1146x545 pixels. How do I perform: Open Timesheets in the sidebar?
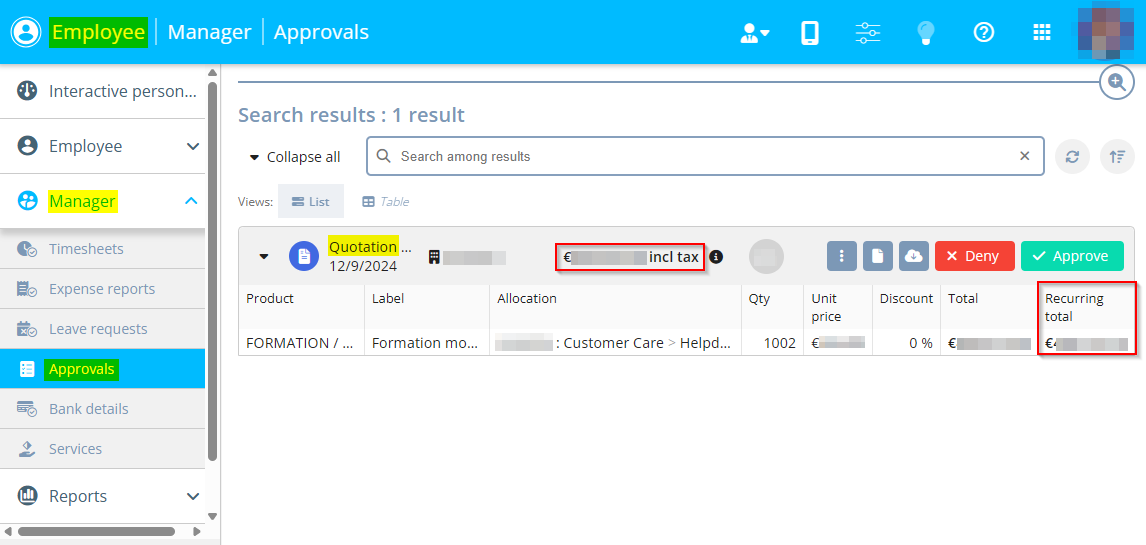coord(86,249)
